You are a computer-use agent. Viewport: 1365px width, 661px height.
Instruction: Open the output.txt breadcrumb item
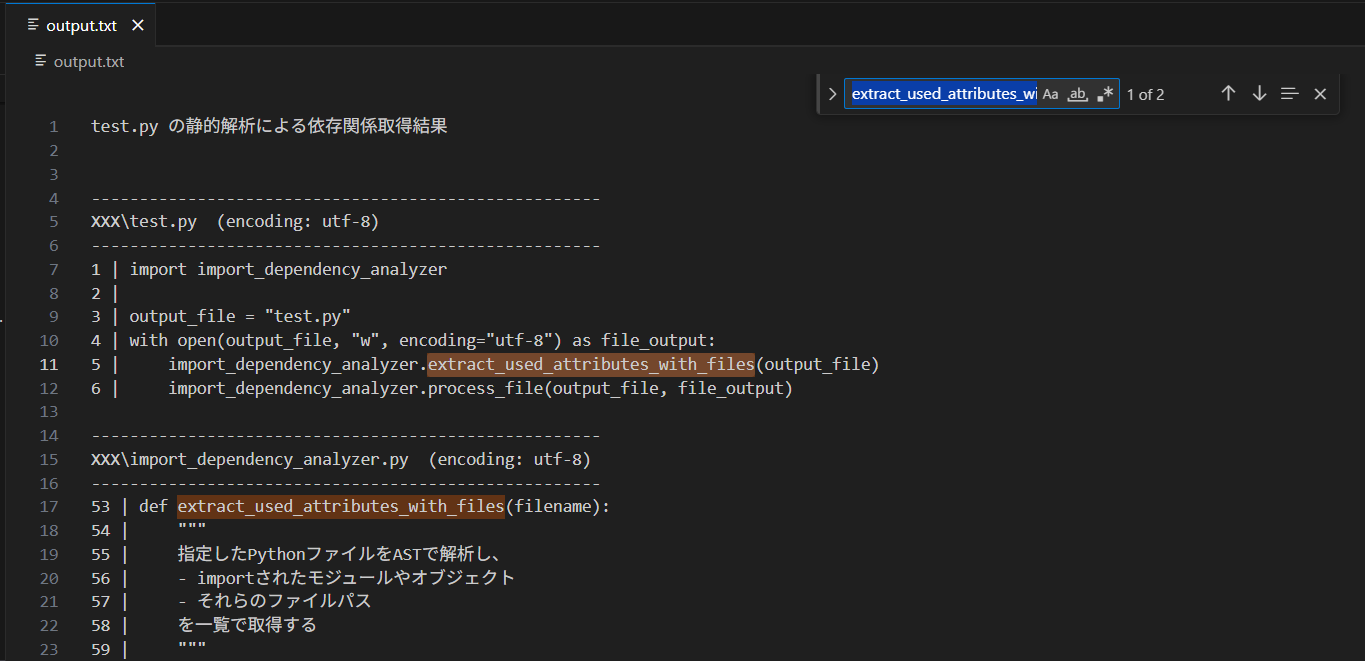pos(88,61)
